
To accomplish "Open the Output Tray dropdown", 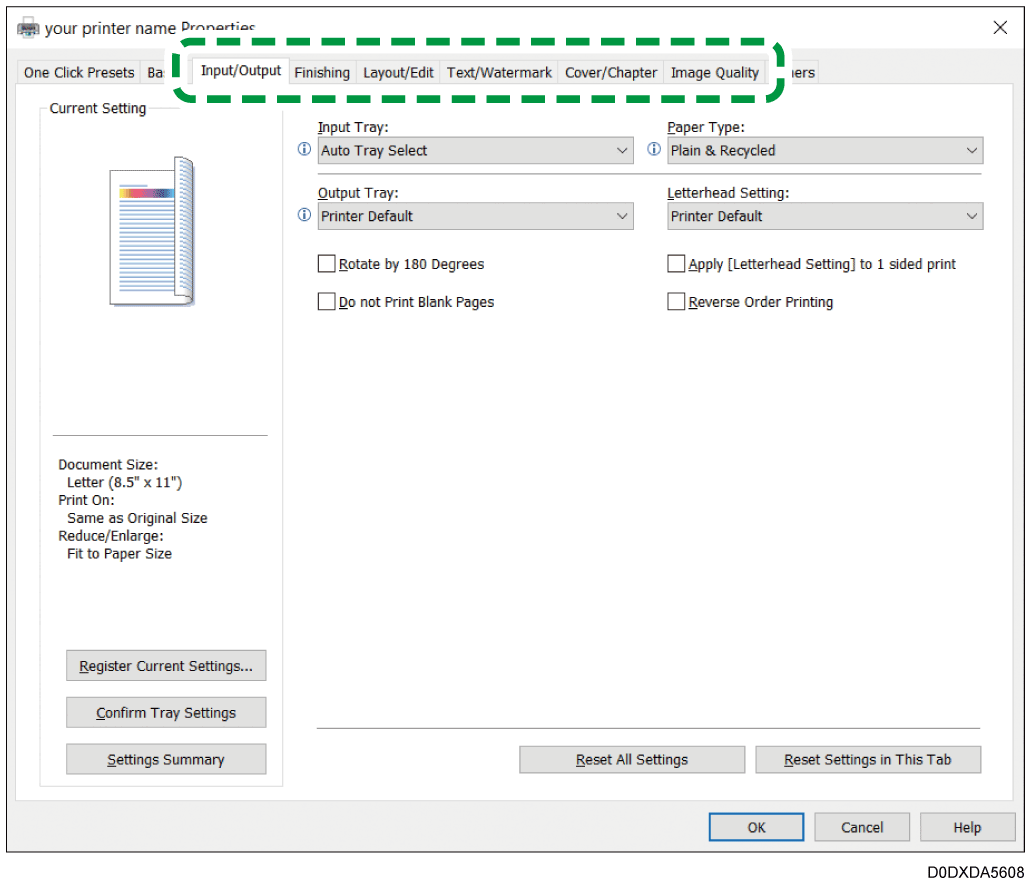I will (475, 216).
